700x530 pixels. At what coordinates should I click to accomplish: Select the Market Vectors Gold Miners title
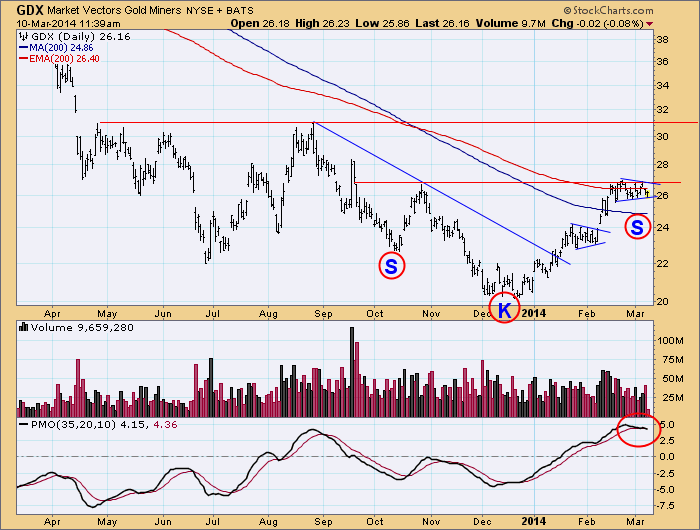(114, 10)
